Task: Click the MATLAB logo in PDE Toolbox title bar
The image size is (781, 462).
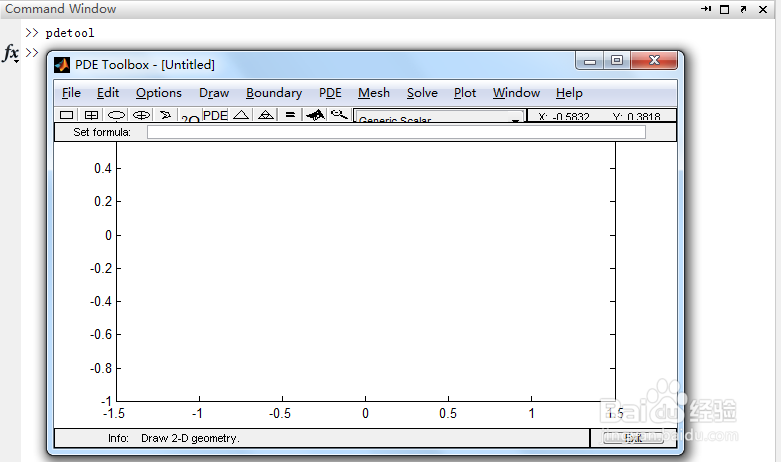Action: click(x=62, y=65)
